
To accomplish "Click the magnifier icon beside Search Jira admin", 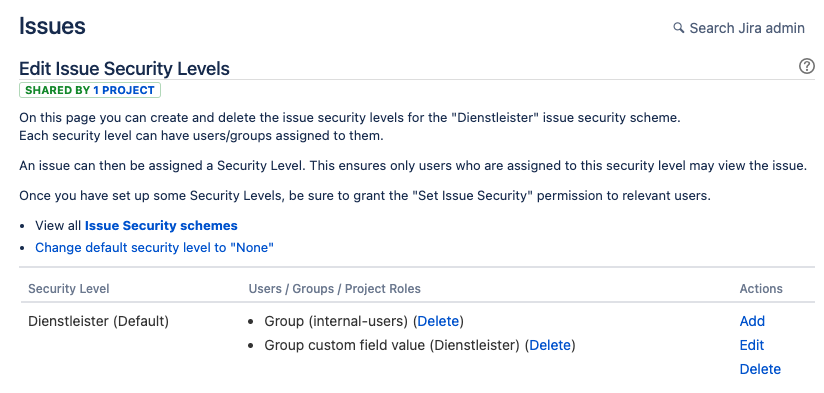I will (678, 27).
